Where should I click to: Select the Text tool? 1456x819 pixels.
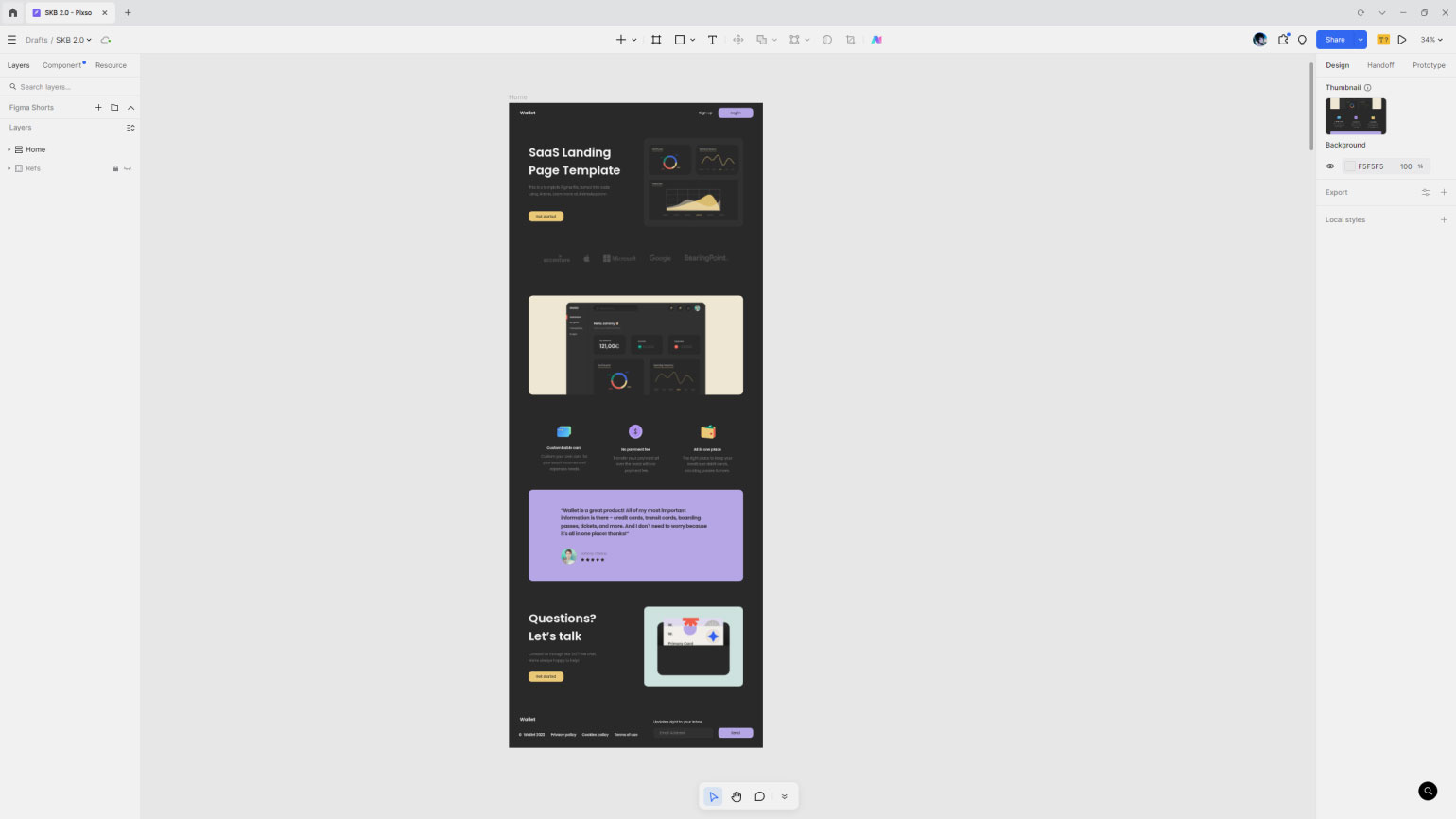[x=712, y=40]
